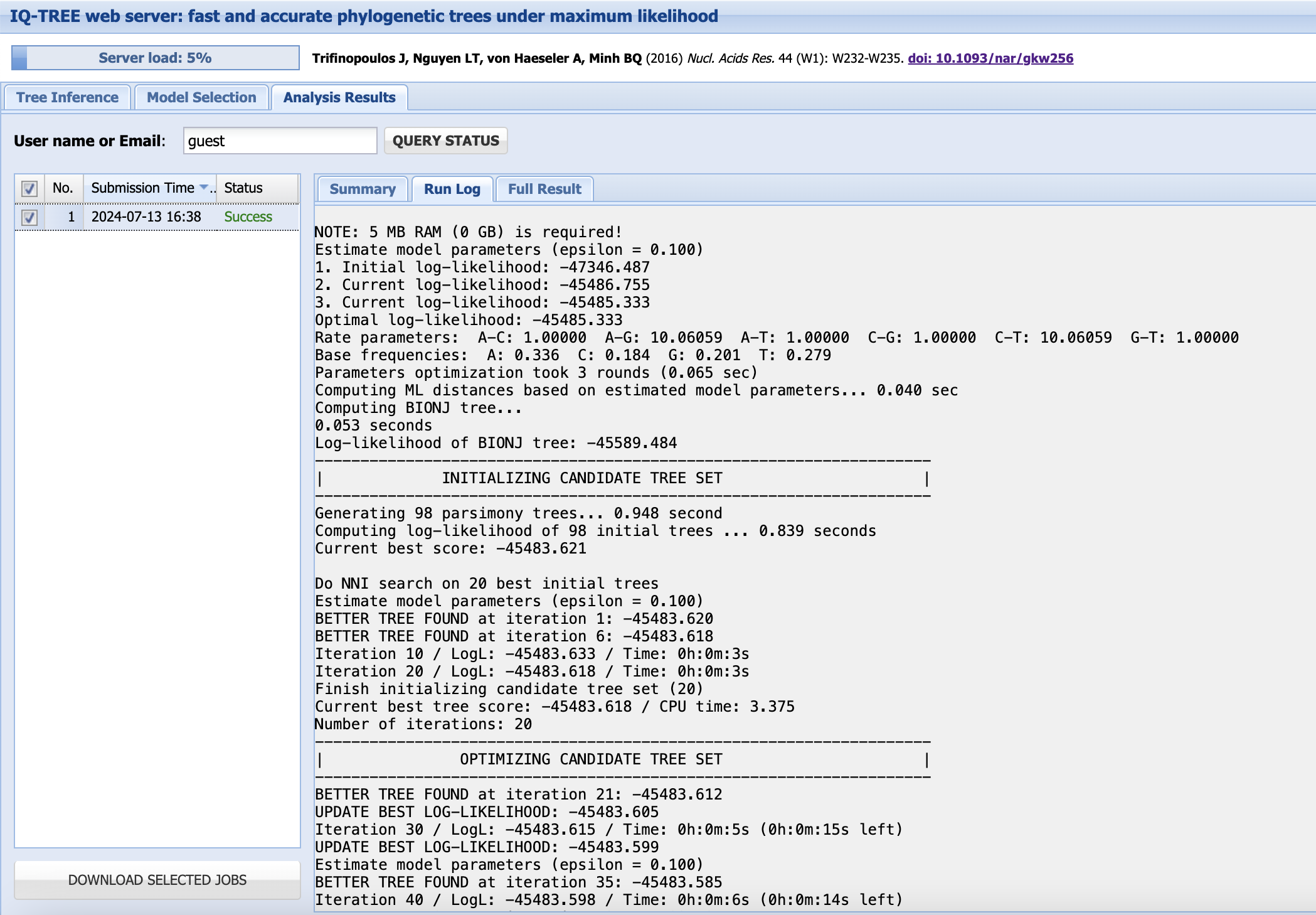The image size is (1316, 915).
Task: Click the Generating 98 parsimony trees line
Action: (x=518, y=513)
